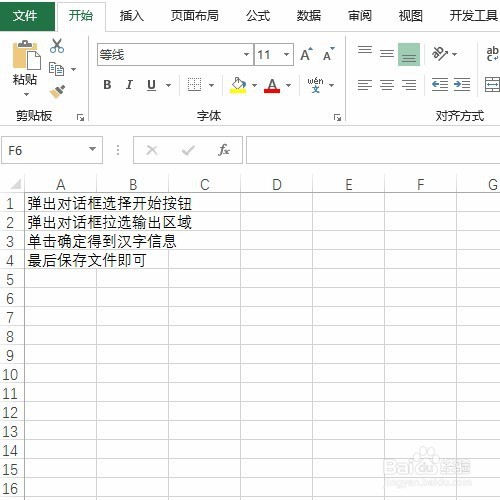
Task: Toggle highlighted bottom align button
Action: point(409,54)
